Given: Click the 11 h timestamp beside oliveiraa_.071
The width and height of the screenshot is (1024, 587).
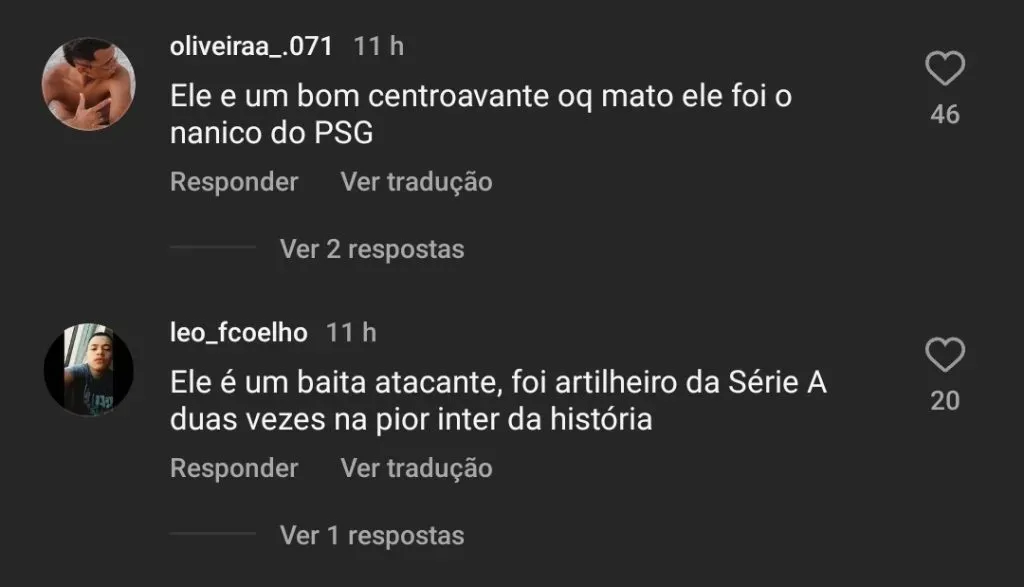Looking at the screenshot, I should pos(379,46).
